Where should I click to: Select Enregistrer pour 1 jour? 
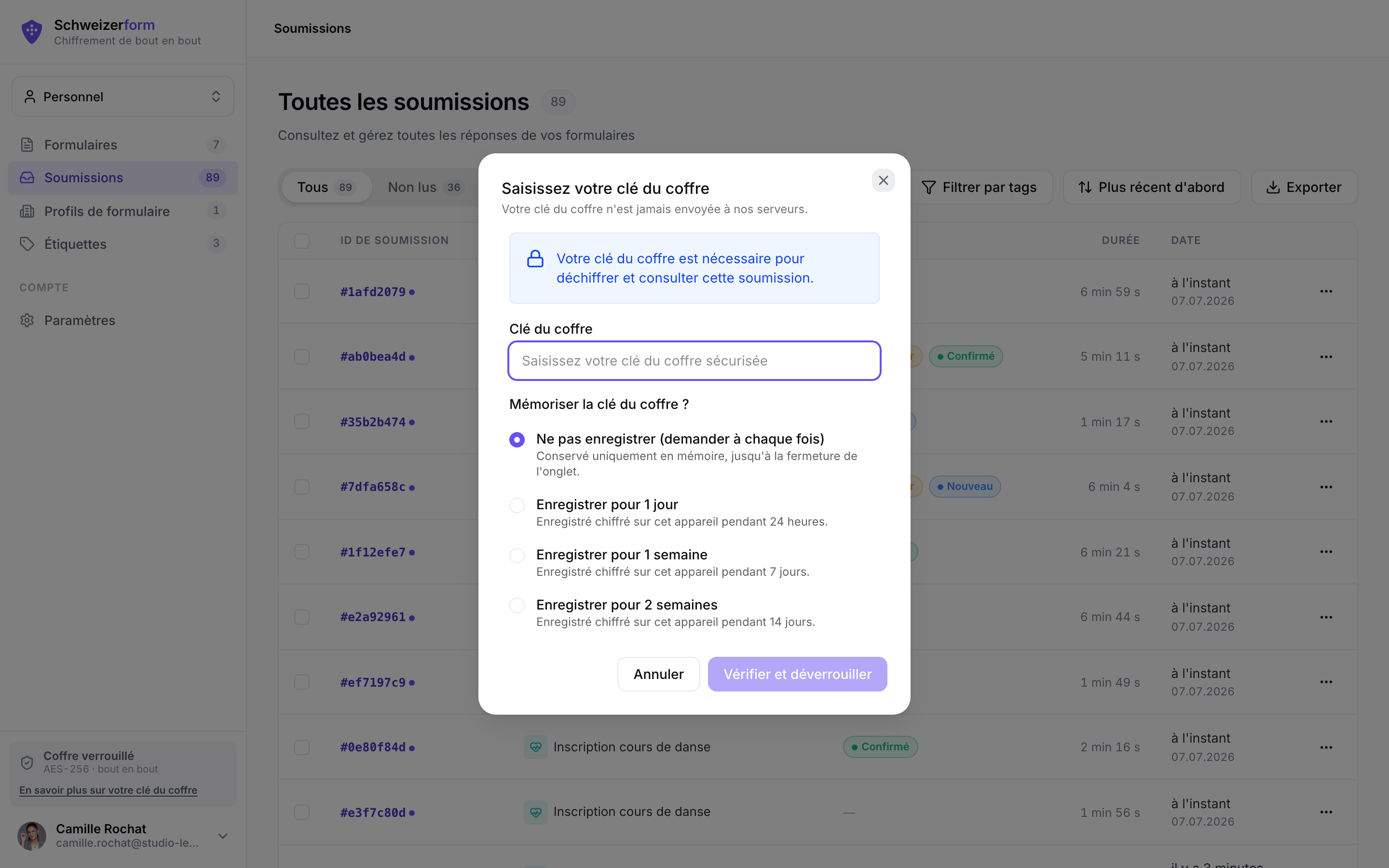517,505
